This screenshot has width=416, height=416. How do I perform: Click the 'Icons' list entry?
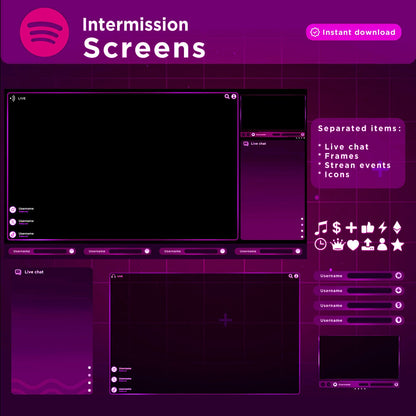click(x=337, y=175)
